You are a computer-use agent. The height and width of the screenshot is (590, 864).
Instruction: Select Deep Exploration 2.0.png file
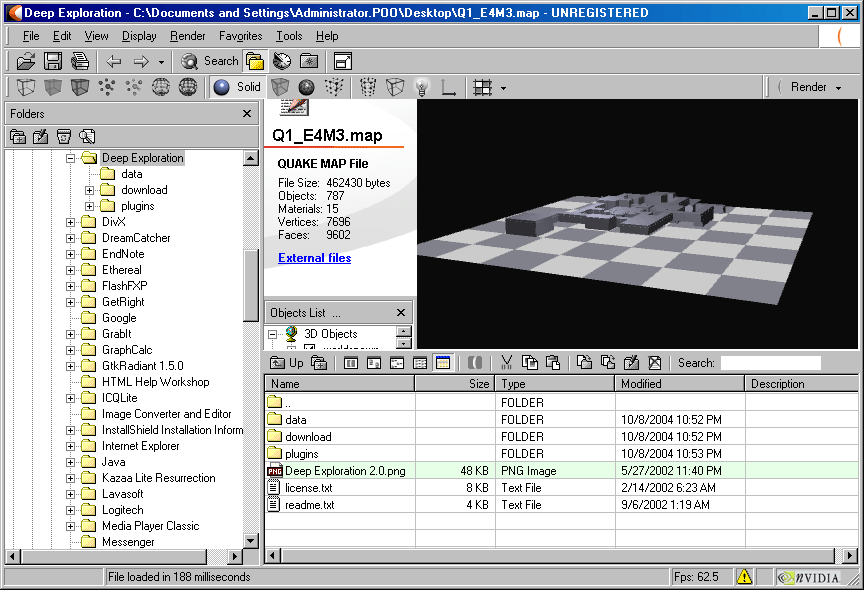[x=345, y=471]
